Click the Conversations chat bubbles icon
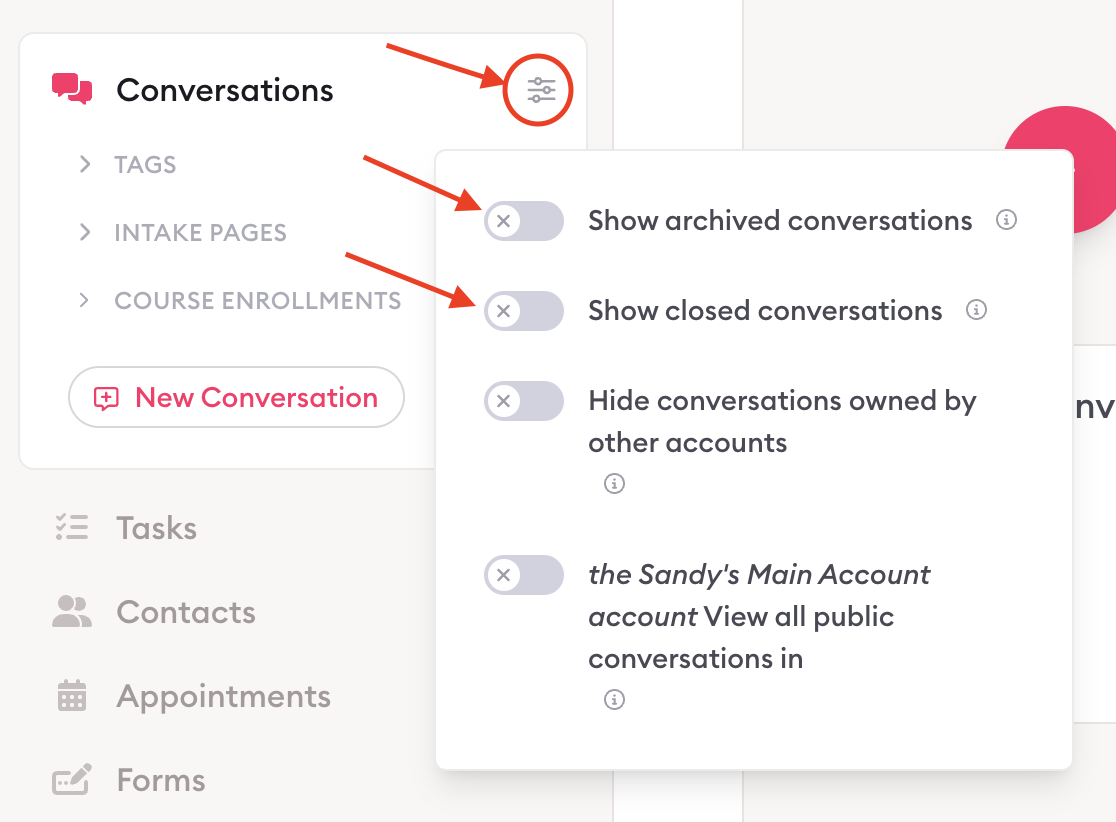The width and height of the screenshot is (1116, 822). coord(72,89)
